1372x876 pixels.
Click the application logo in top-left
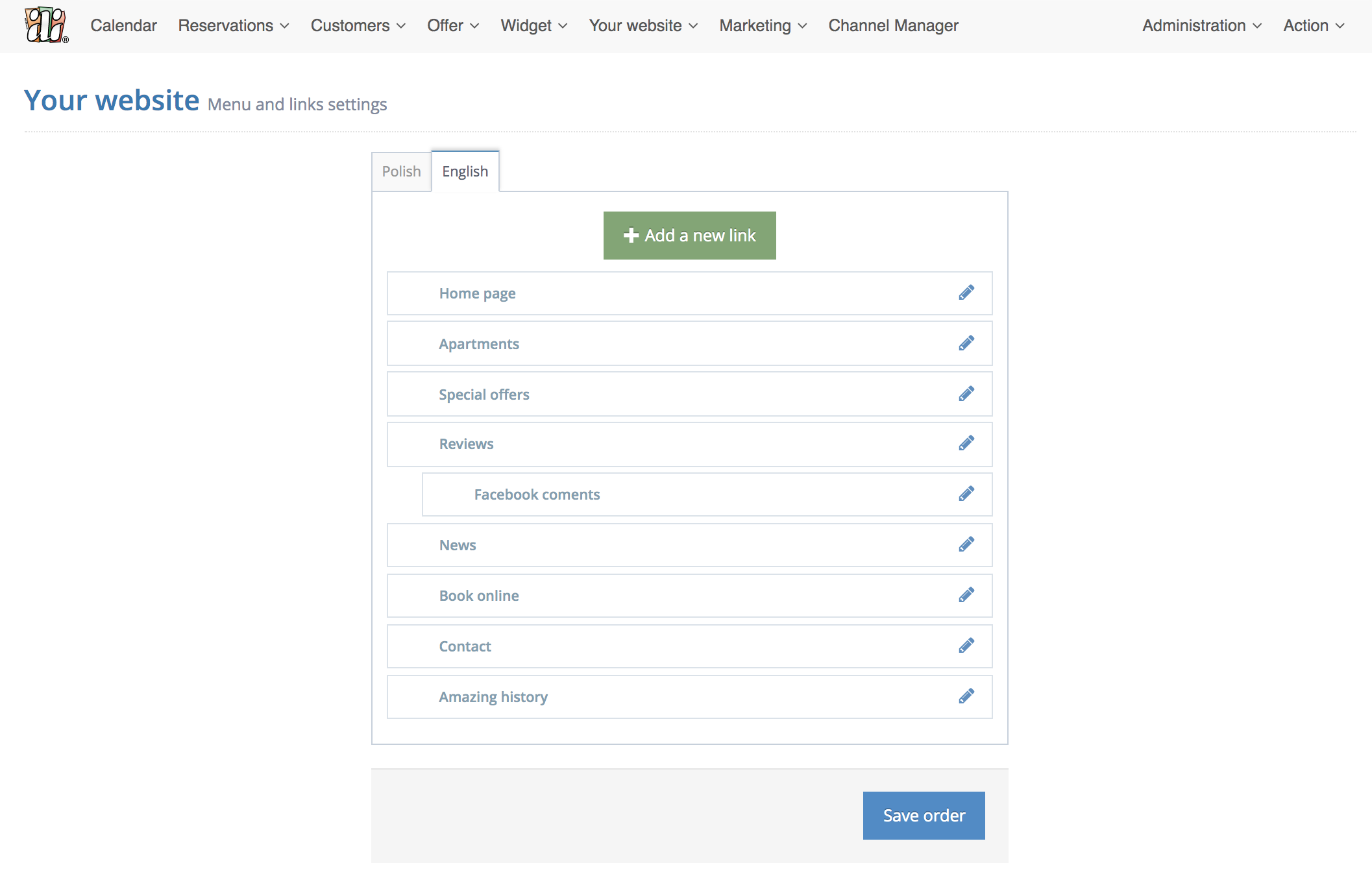tap(45, 25)
